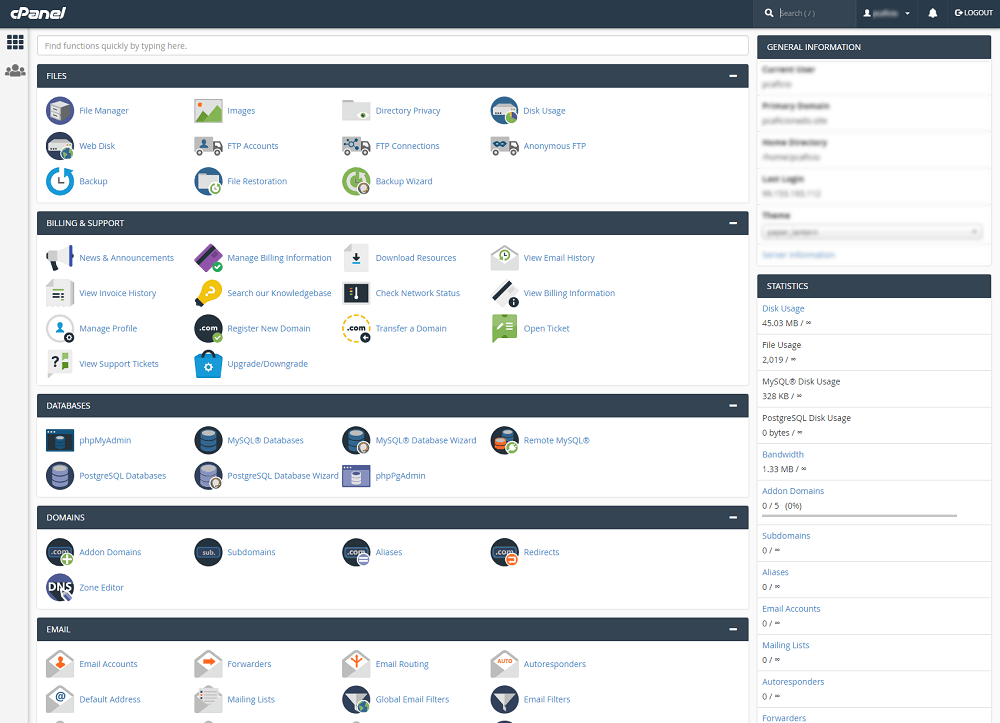Open the Anonymous FTP link

click(554, 146)
